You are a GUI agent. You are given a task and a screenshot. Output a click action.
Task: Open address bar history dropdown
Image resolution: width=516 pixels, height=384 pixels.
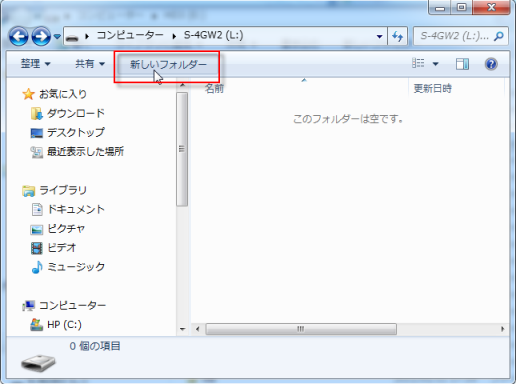(379, 36)
